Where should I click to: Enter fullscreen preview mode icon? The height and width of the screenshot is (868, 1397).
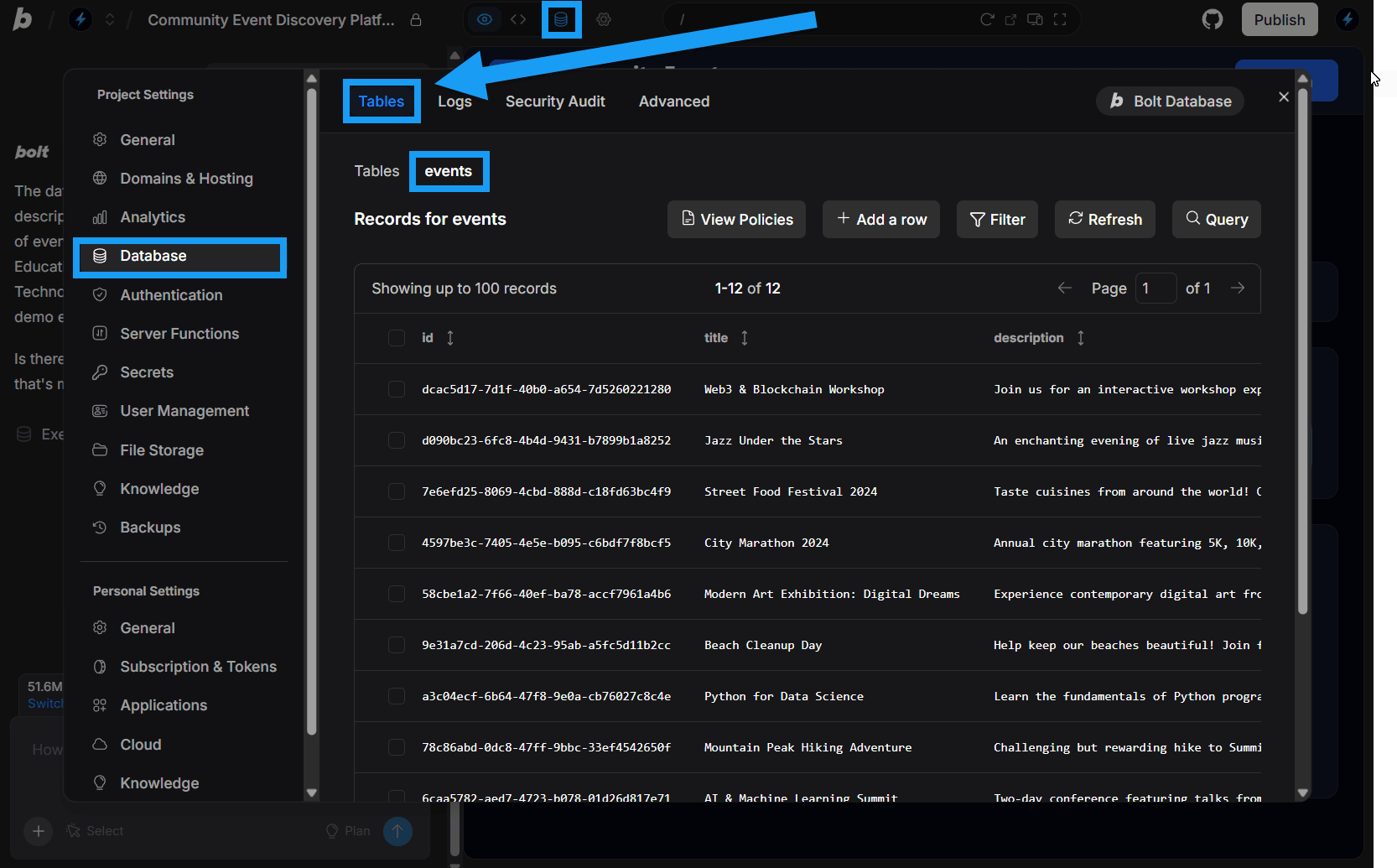[x=1059, y=18]
